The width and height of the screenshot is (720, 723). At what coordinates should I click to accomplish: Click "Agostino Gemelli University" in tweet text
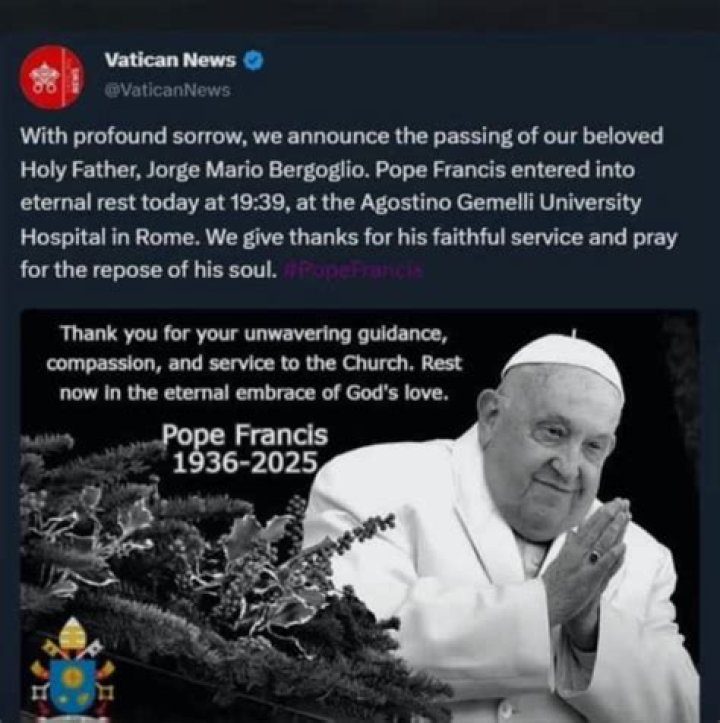[x=501, y=203]
